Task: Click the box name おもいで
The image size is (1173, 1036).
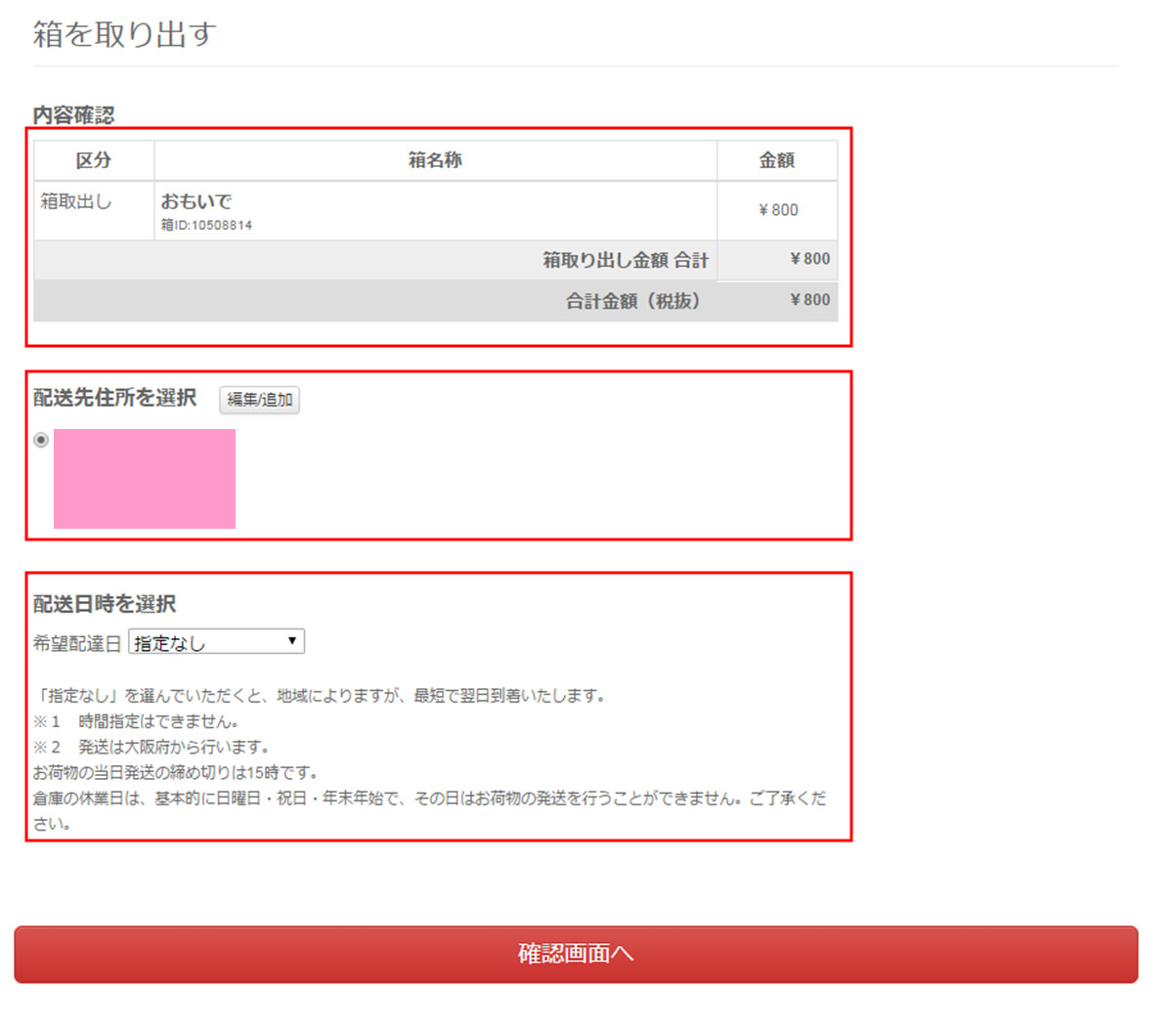Action: point(196,201)
